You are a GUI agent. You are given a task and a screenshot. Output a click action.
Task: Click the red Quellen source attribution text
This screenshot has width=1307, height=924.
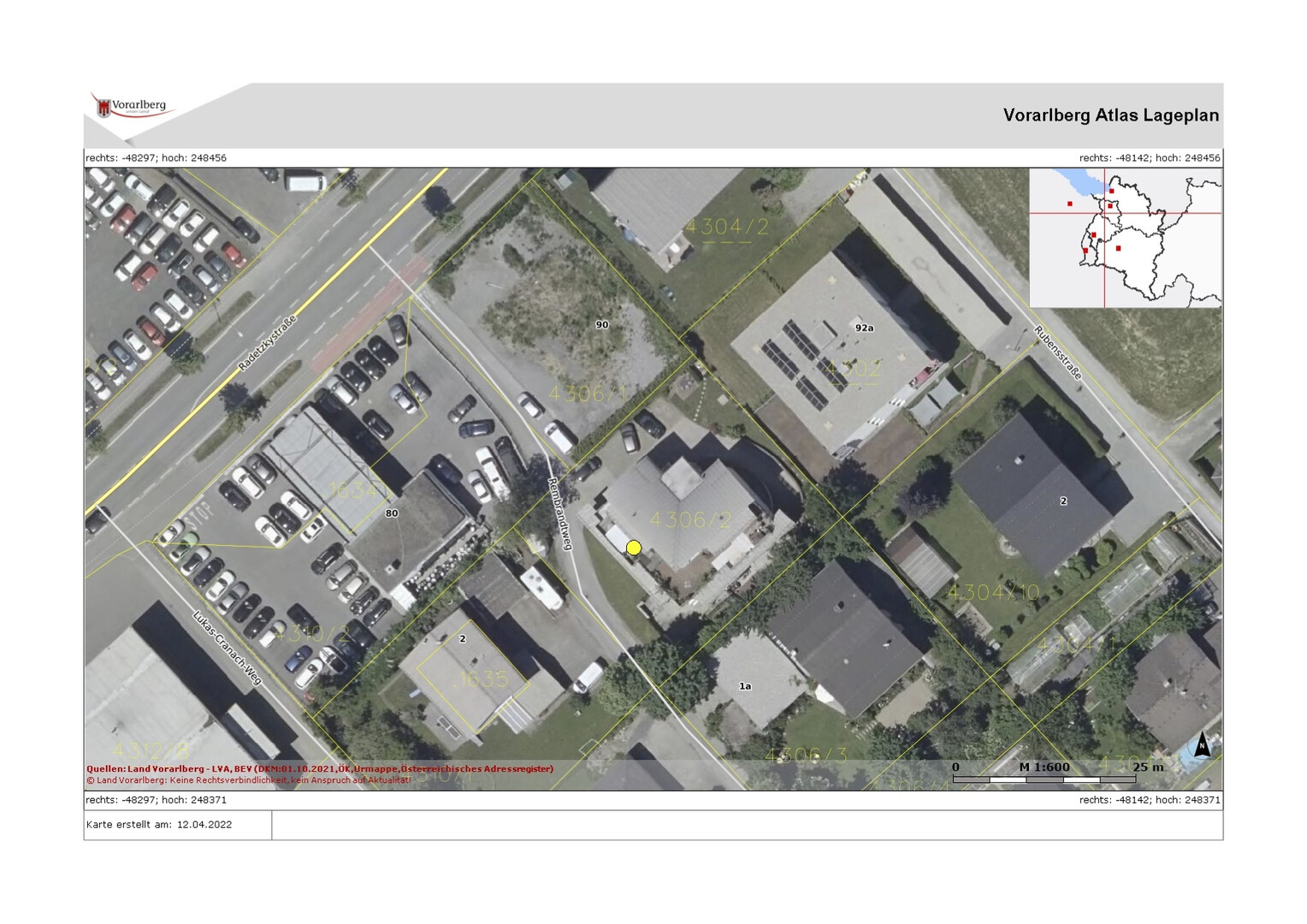320,768
